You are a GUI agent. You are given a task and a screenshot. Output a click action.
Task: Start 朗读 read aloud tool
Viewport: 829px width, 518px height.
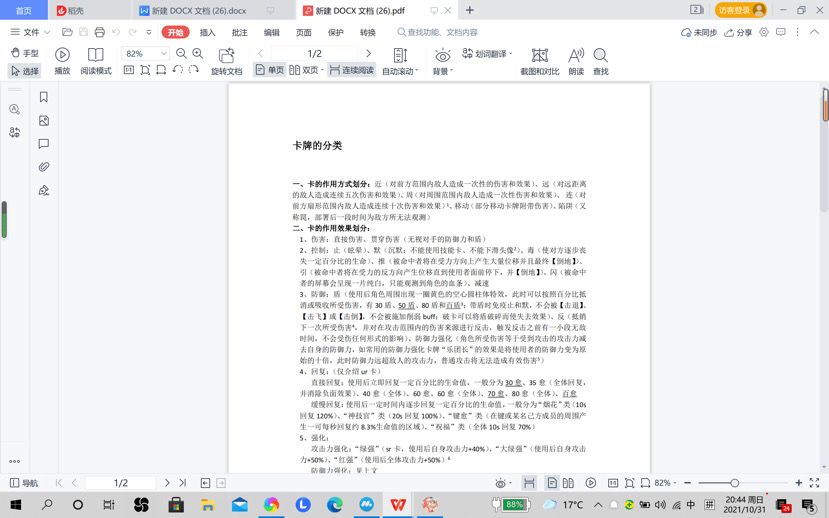click(x=576, y=61)
